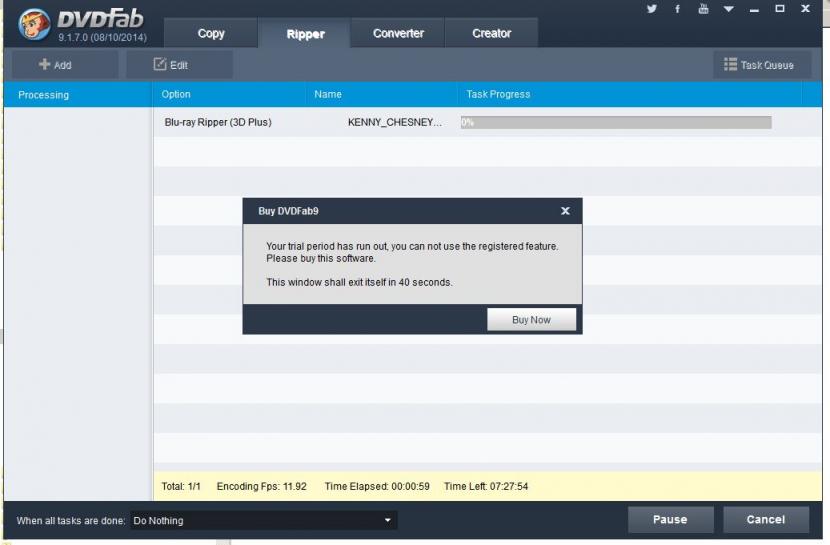Image resolution: width=830 pixels, height=545 pixels.
Task: Pause the ripping task
Action: point(670,520)
